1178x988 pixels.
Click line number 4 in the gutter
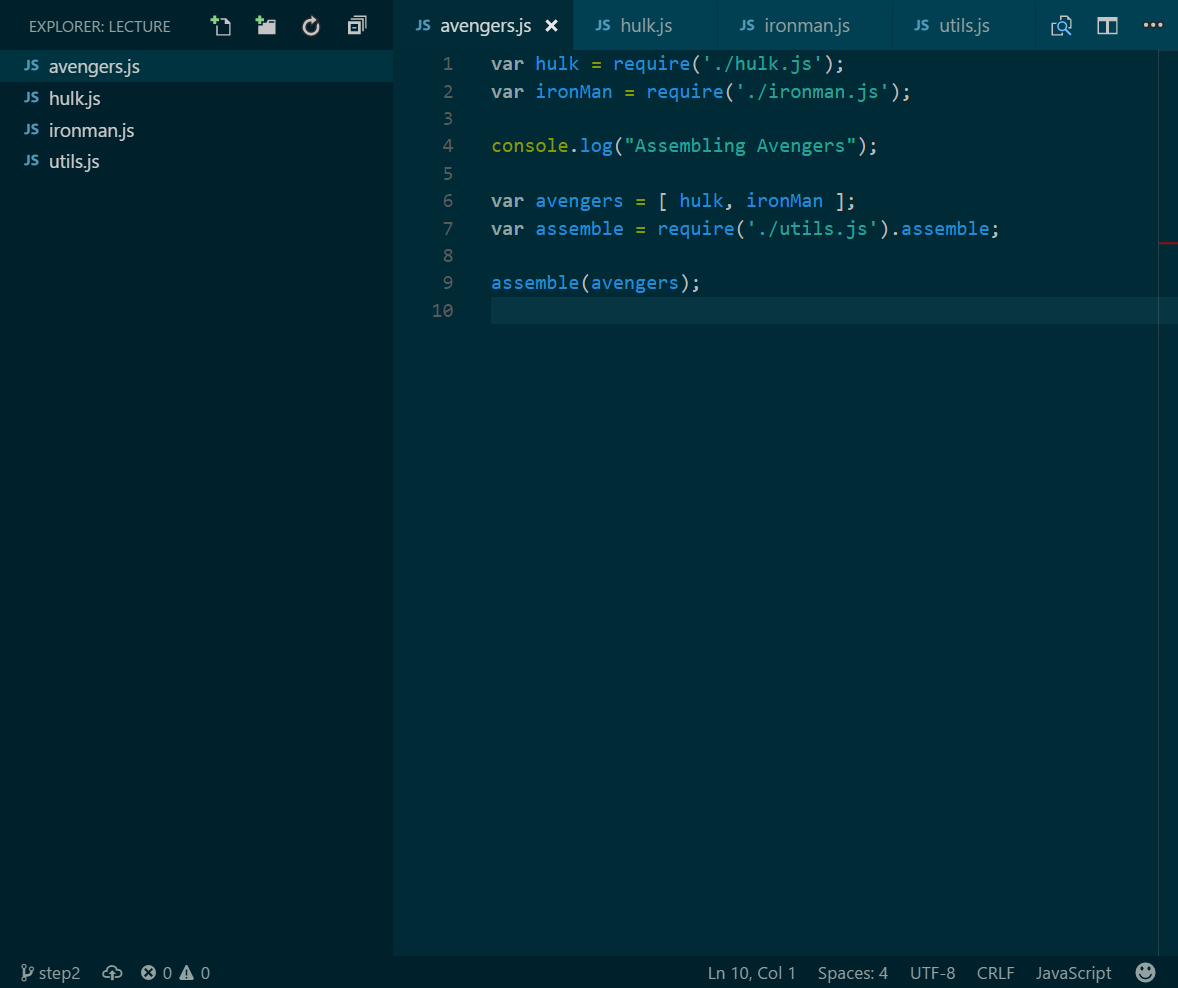point(448,146)
